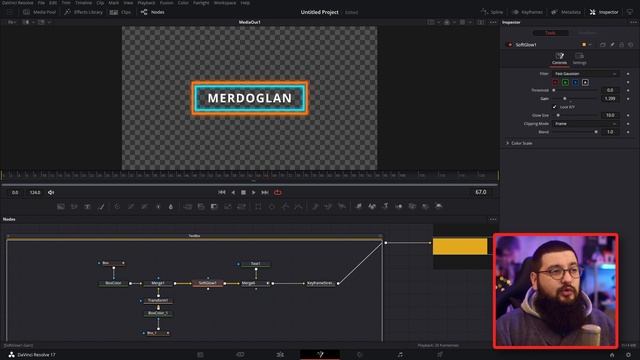The width and height of the screenshot is (640, 360).
Task: Jump to the first frame
Action: click(x=222, y=192)
